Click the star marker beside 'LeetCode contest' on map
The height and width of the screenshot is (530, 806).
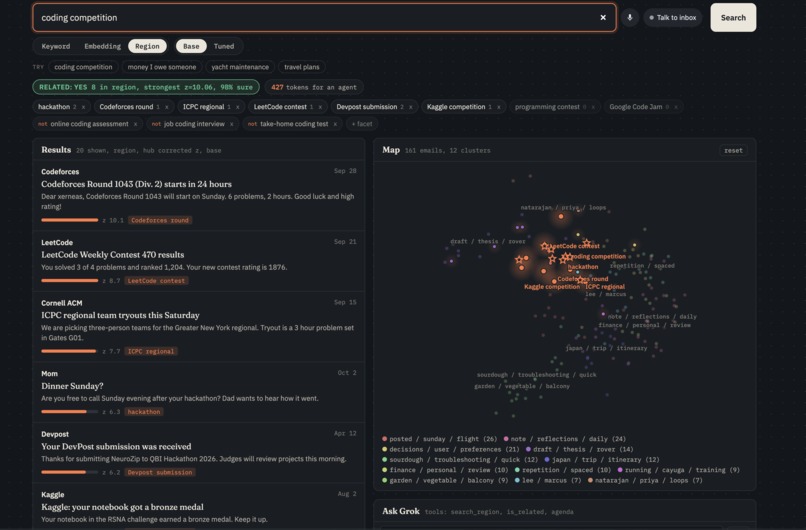pos(544,246)
